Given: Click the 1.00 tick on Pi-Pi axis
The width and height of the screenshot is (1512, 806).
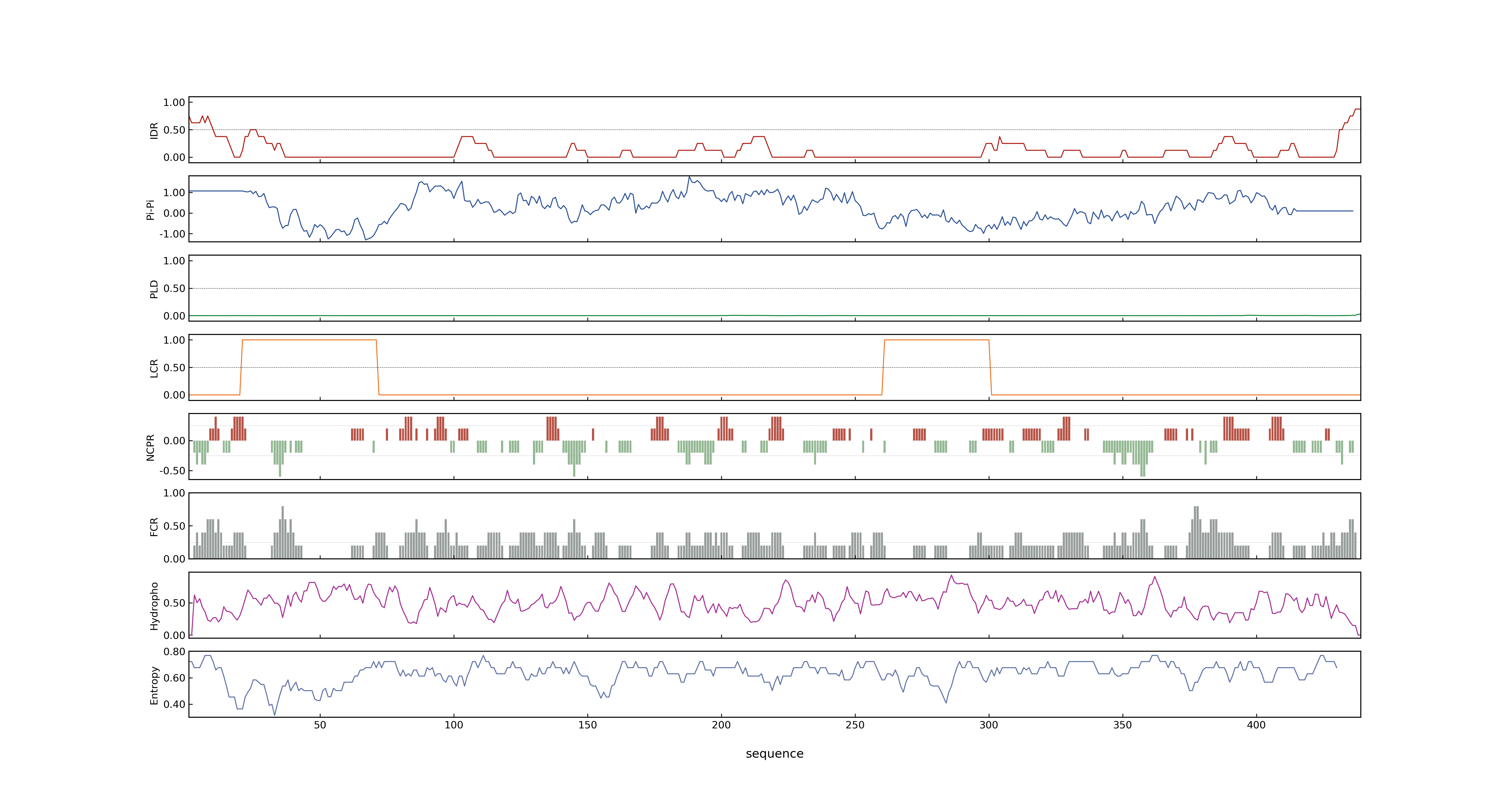Looking at the screenshot, I should pos(174,192).
